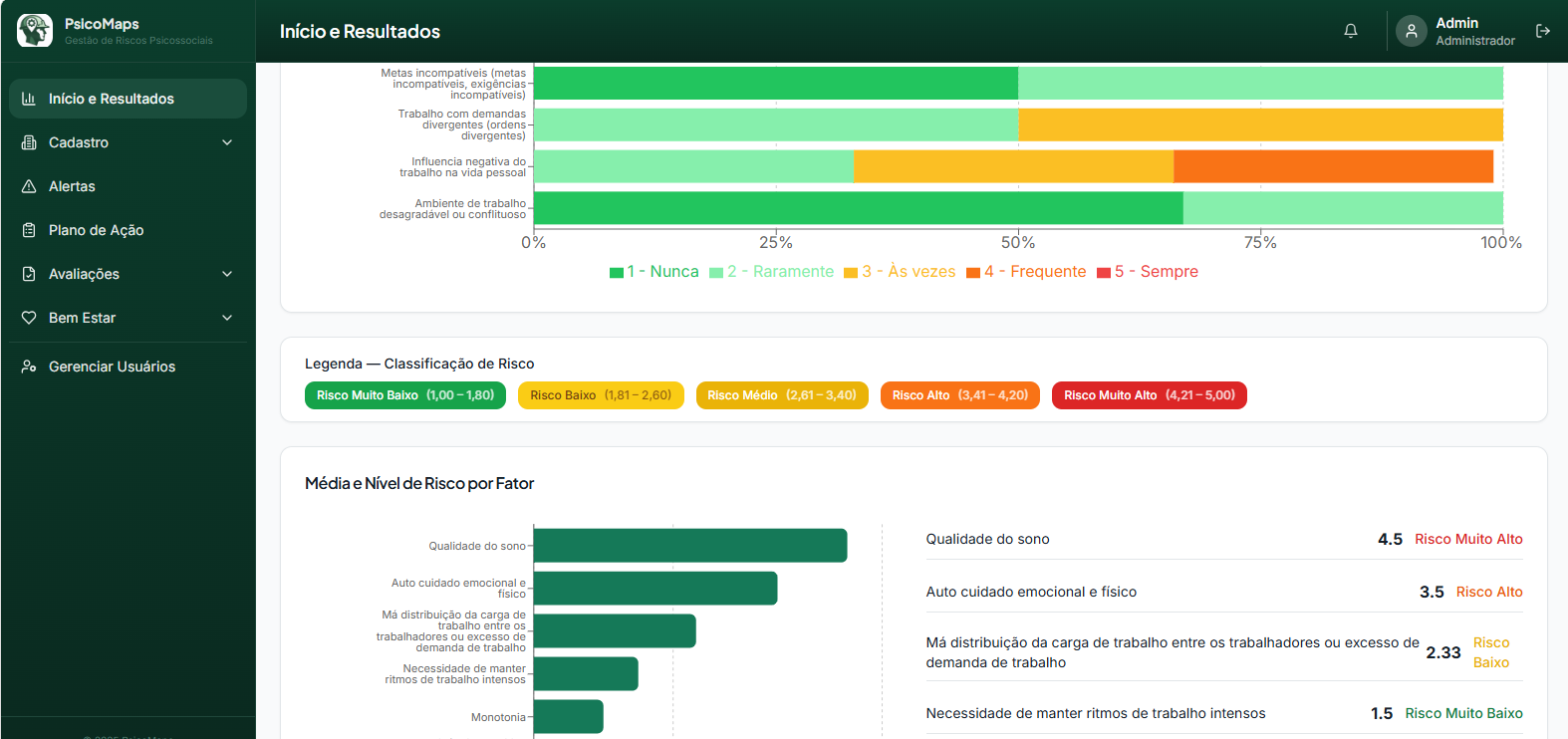The image size is (1568, 739).
Task: Toggle the '1 - Nunca' legend series
Action: coord(654,272)
